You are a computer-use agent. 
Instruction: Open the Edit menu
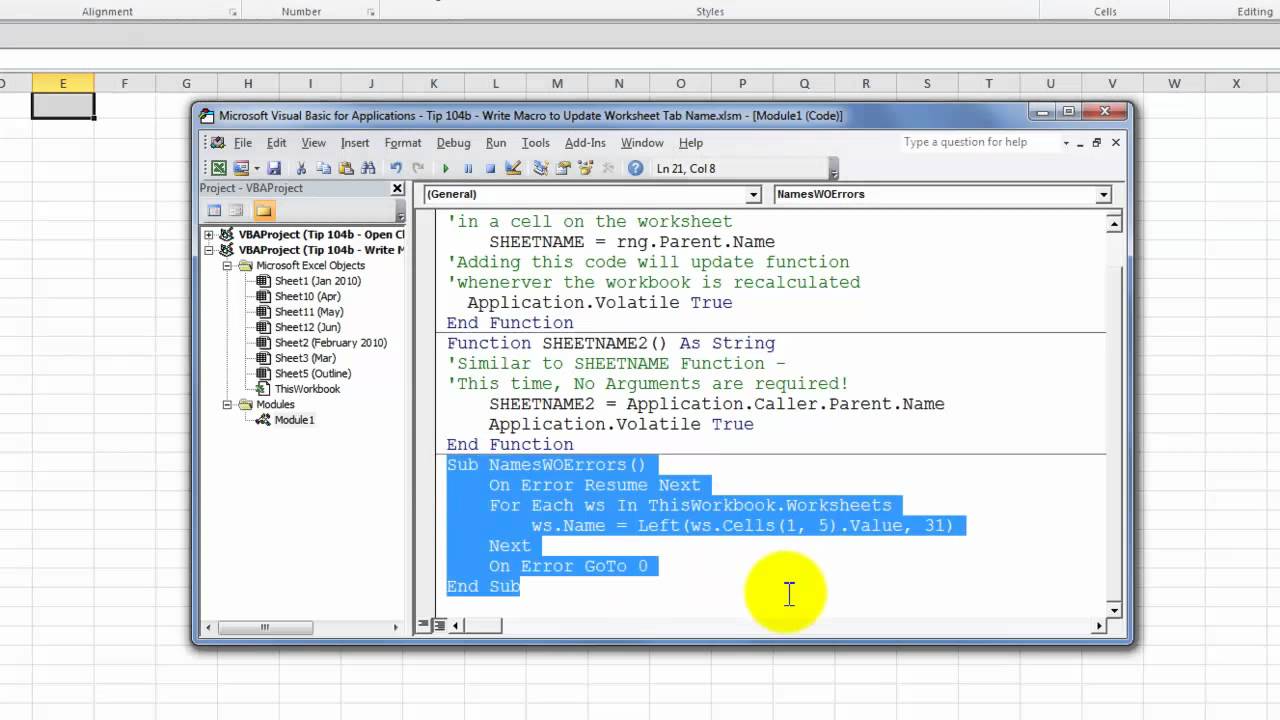[276, 143]
